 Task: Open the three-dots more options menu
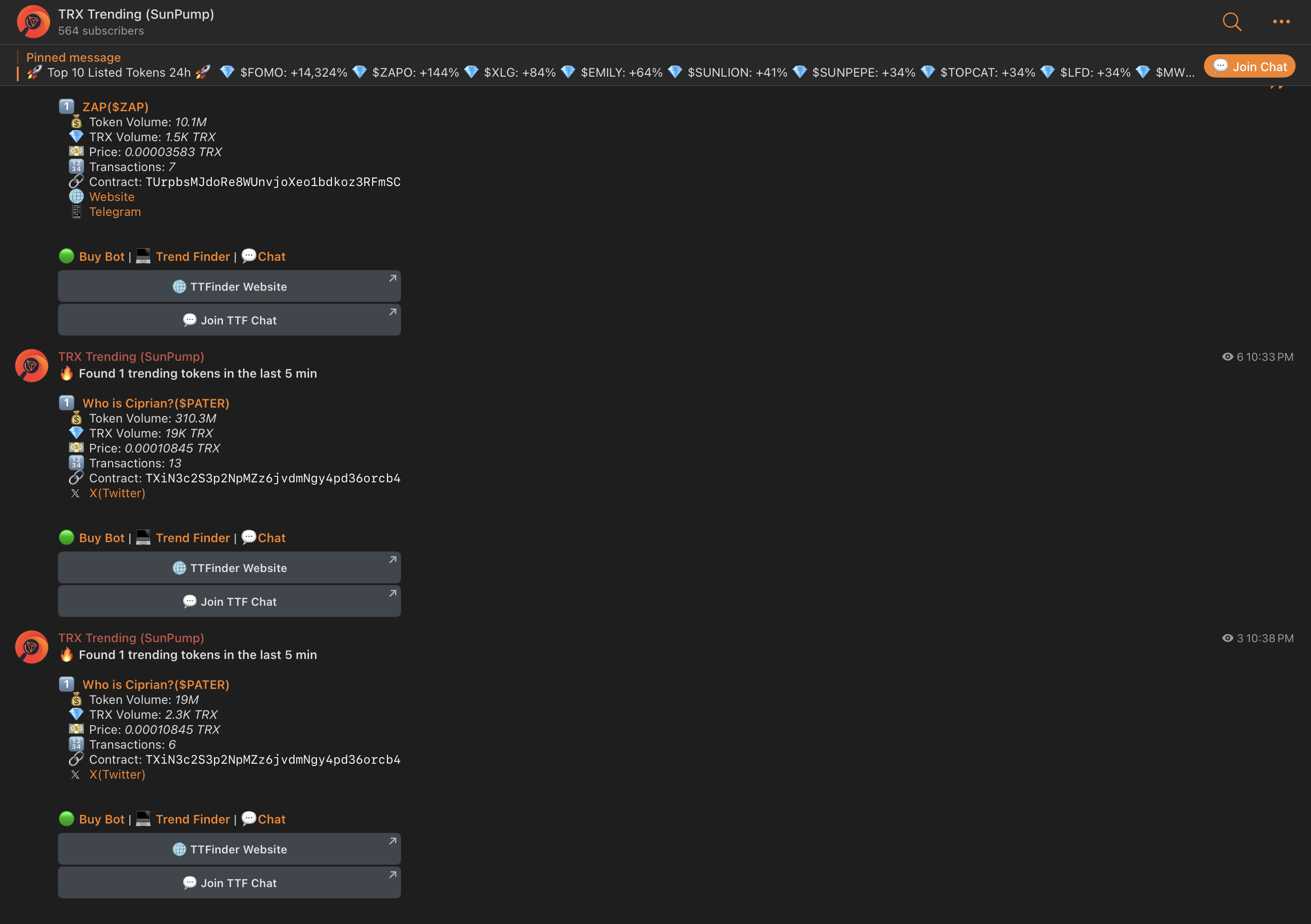tap(1281, 21)
